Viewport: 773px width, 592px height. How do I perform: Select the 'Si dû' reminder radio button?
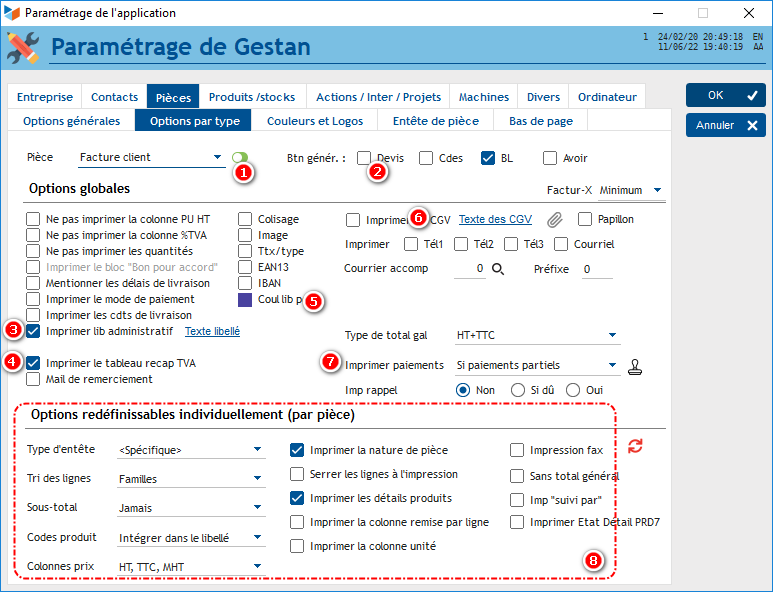(x=518, y=389)
